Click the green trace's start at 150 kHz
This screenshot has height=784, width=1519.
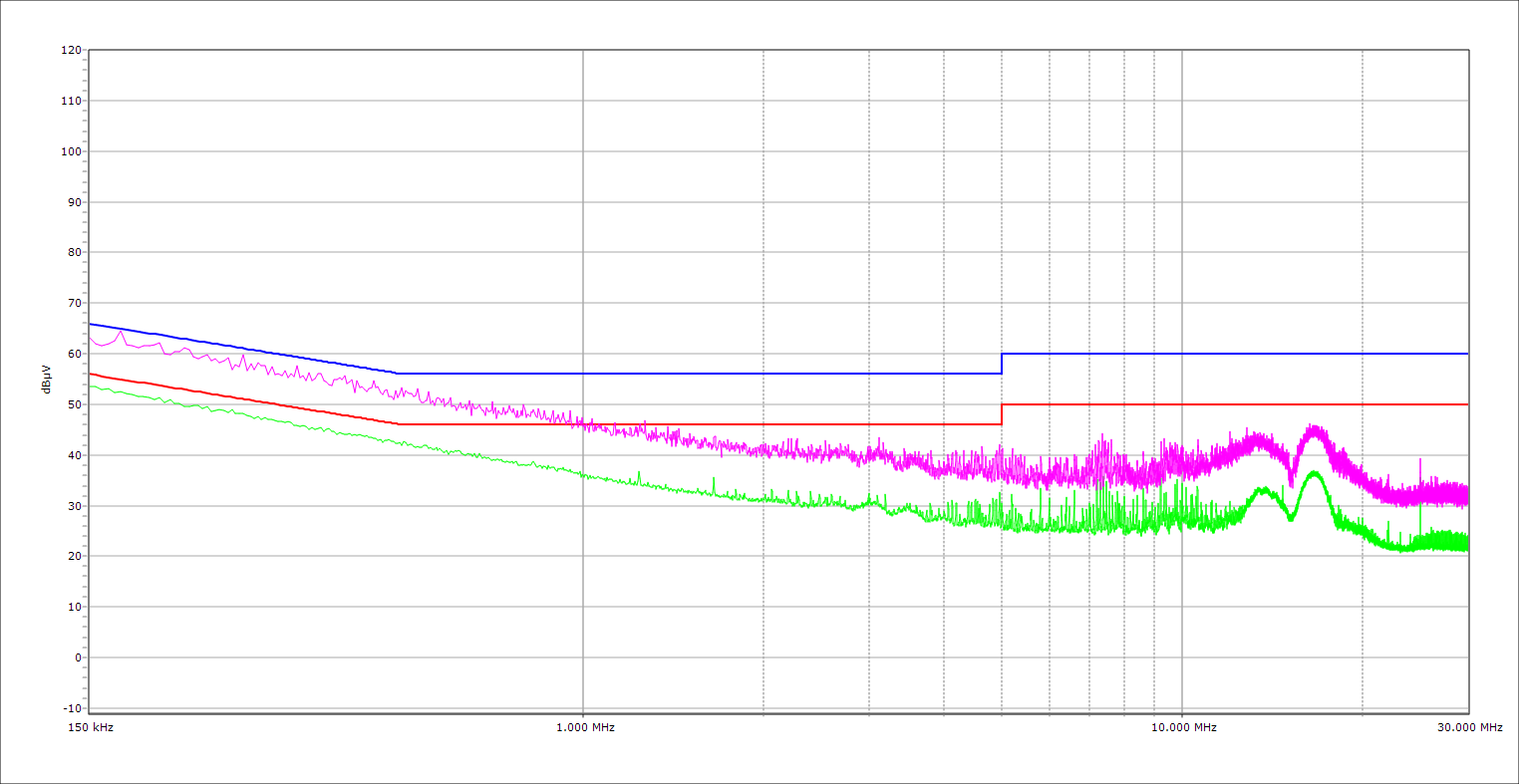point(91,386)
